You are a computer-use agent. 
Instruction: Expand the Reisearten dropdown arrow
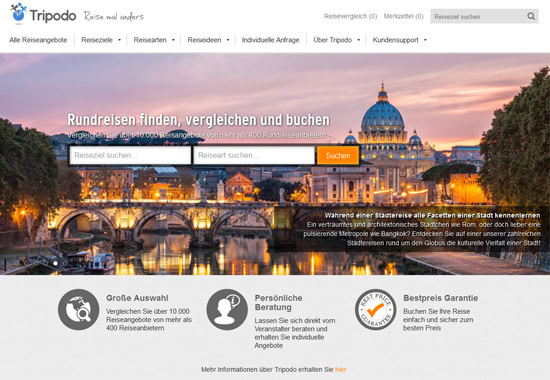pos(173,40)
